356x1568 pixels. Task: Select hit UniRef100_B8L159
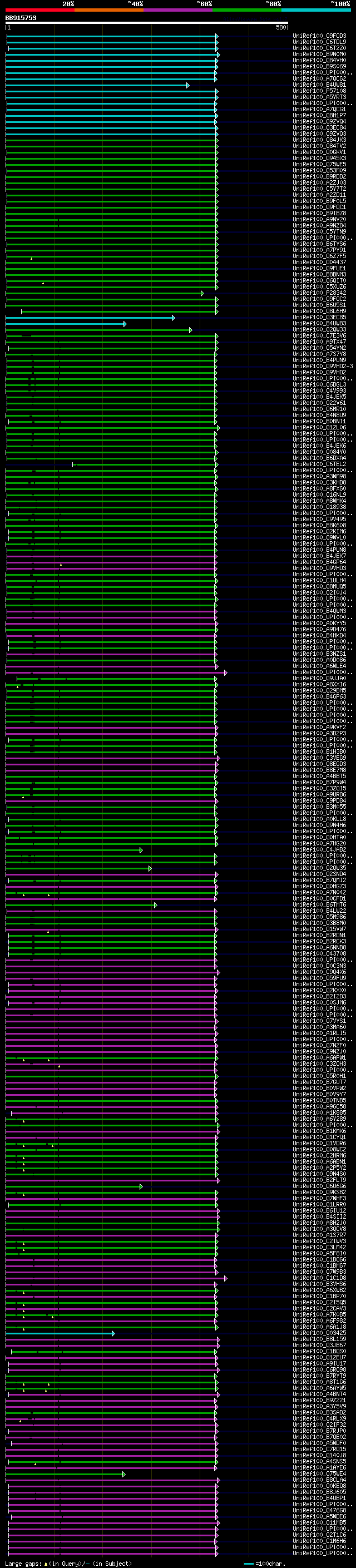pos(319,1338)
